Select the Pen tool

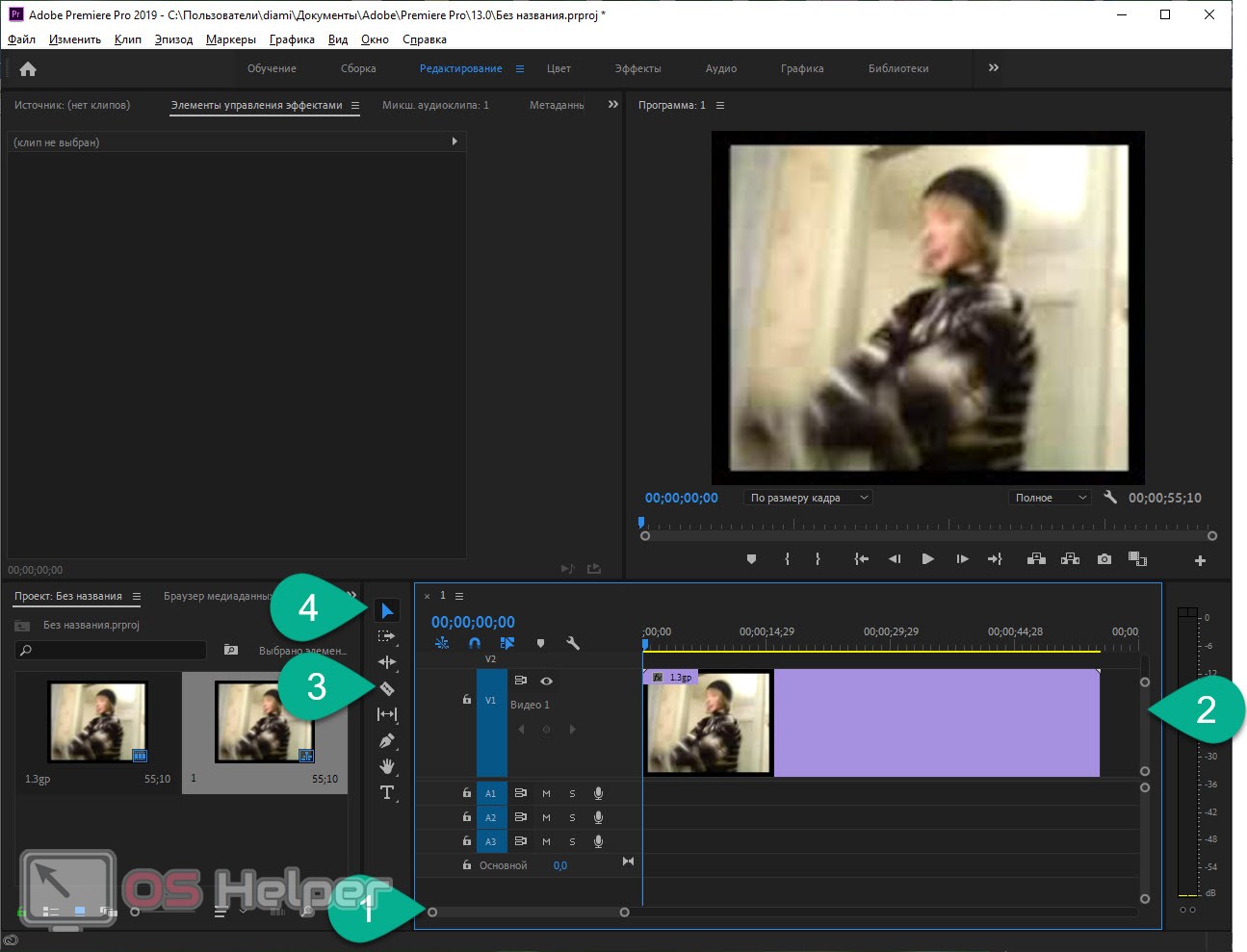387,740
